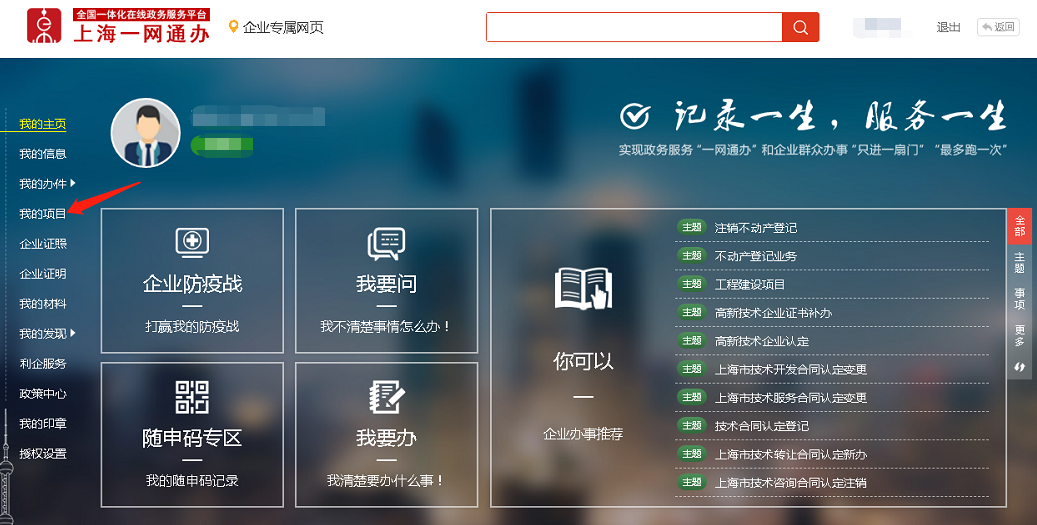1037x525 pixels.
Task: Open 我的信息 in the sidebar
Action: [x=43, y=154]
